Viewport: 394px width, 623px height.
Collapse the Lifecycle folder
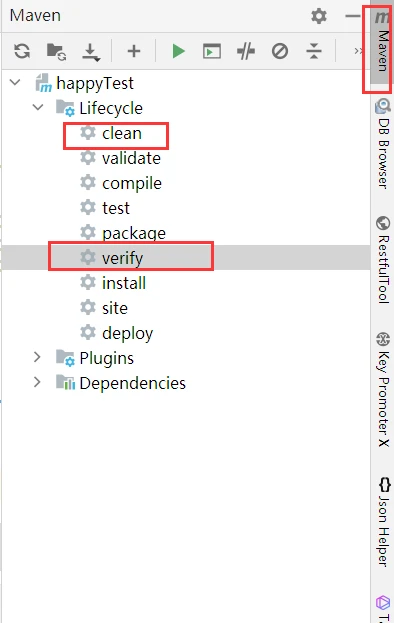38,107
